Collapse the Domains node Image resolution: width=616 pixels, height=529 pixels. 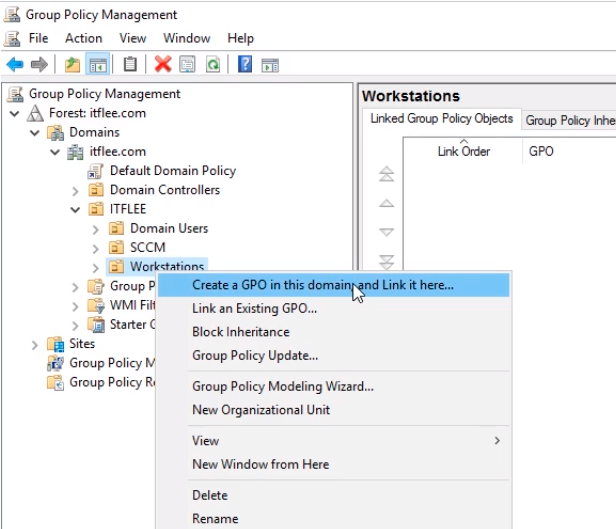pos(35,133)
